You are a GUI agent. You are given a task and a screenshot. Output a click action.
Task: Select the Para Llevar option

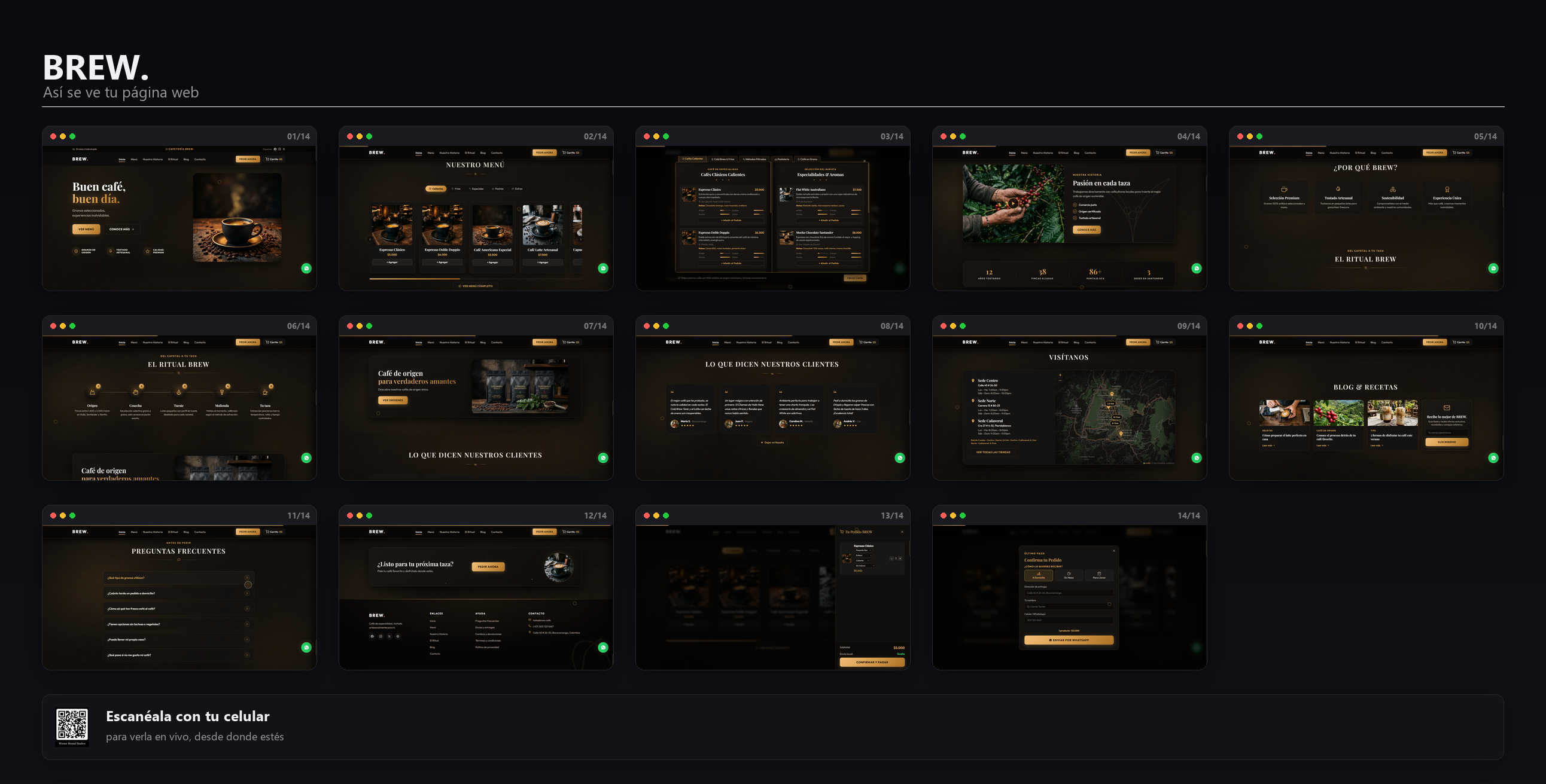[1099, 575]
